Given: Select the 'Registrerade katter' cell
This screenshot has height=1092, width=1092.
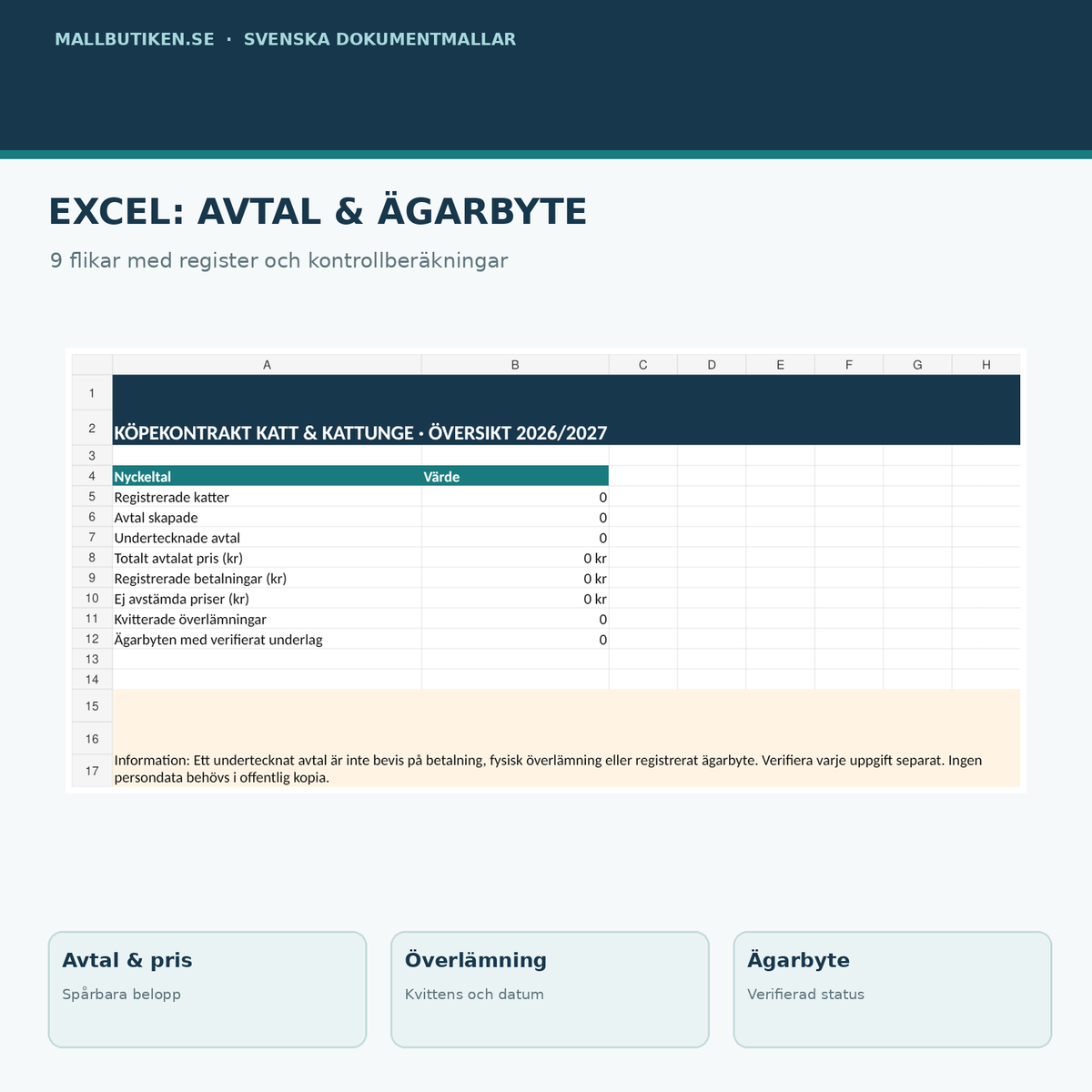Looking at the screenshot, I should (267, 497).
